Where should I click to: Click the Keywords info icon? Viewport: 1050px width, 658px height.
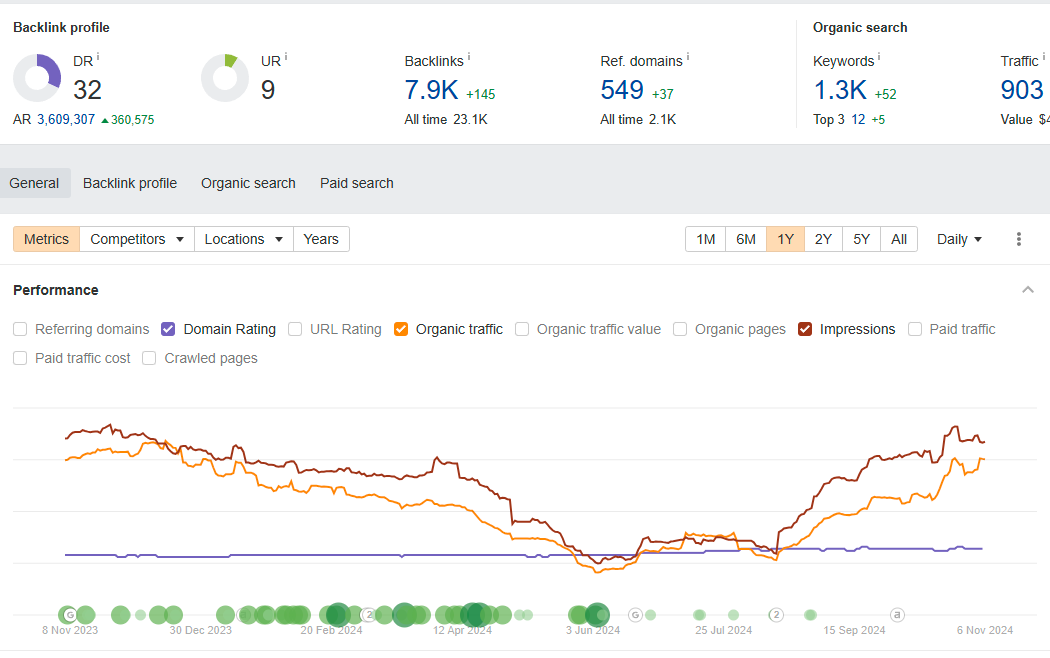pyautogui.click(x=879, y=58)
